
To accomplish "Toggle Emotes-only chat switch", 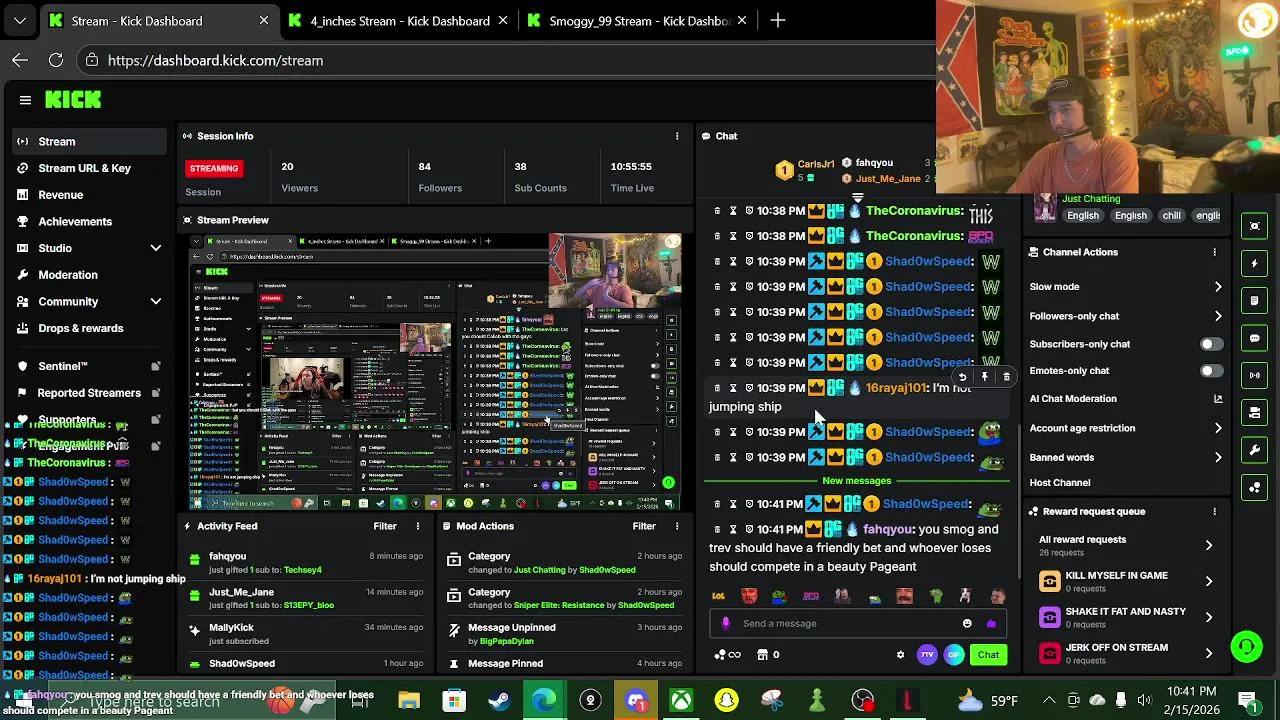I will 1210,371.
